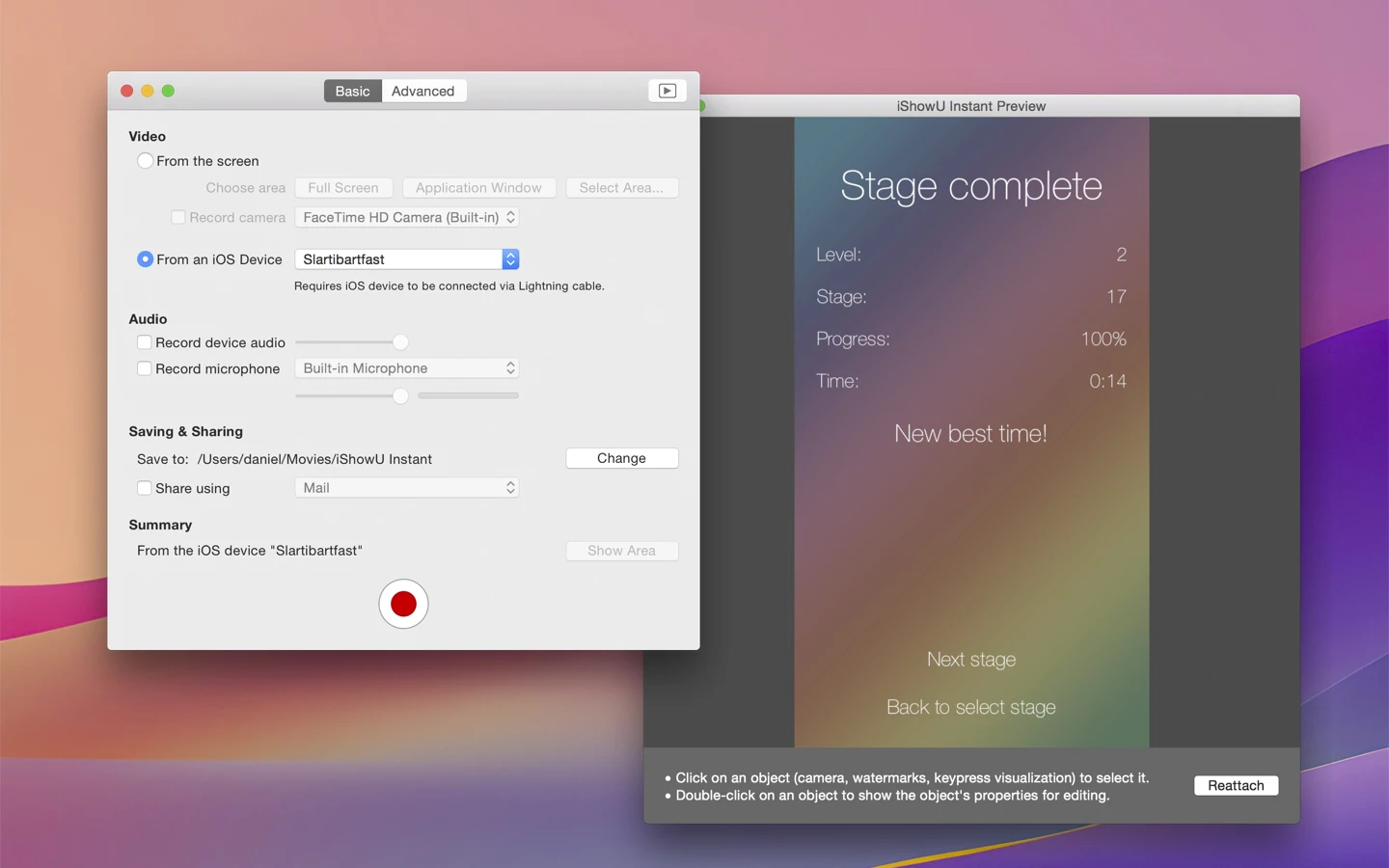
Task: Open the Slartibartfast device dropdown
Action: click(x=406, y=259)
